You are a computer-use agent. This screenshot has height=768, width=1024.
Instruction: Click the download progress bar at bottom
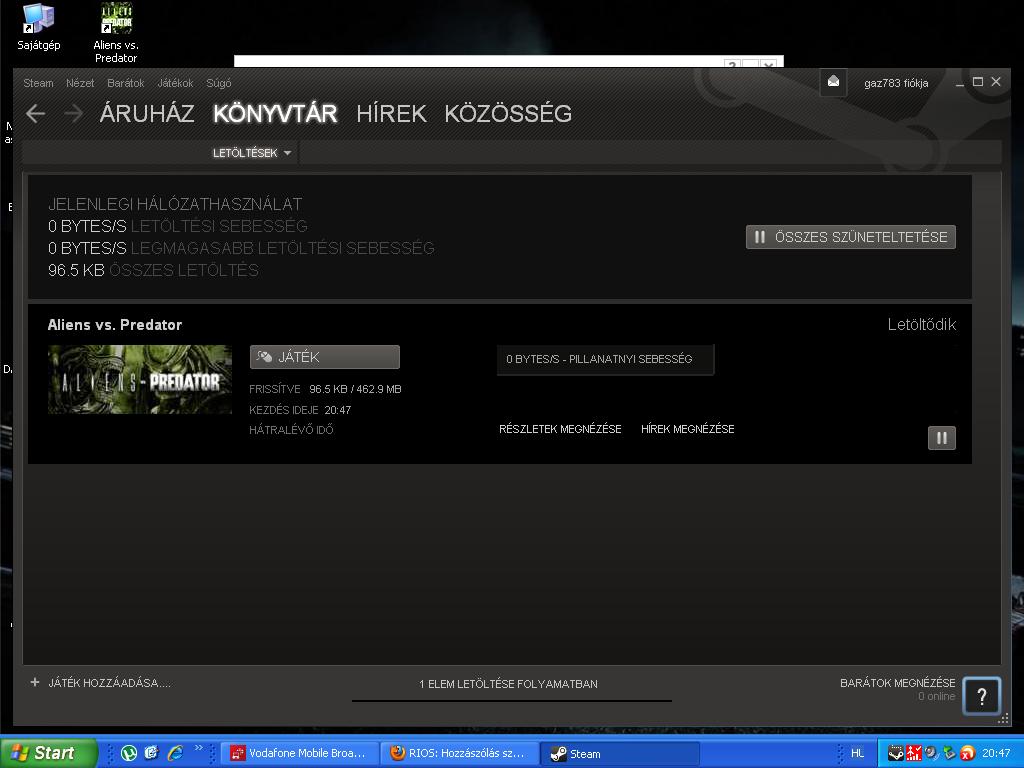coord(511,701)
